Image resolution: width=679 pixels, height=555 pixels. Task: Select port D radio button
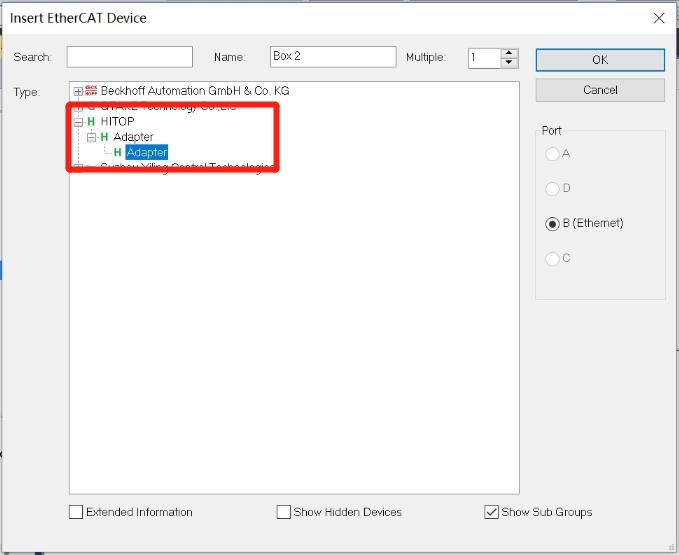552,189
